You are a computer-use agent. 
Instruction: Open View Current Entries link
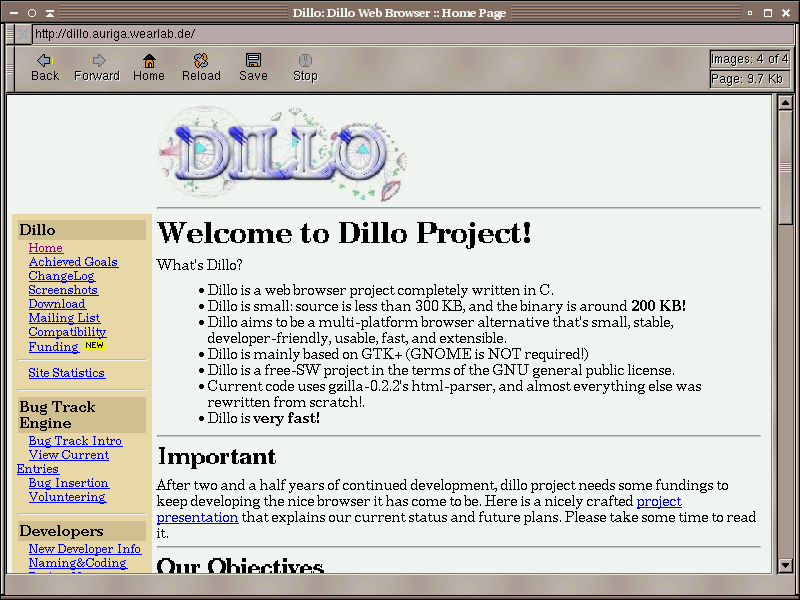tap(68, 455)
